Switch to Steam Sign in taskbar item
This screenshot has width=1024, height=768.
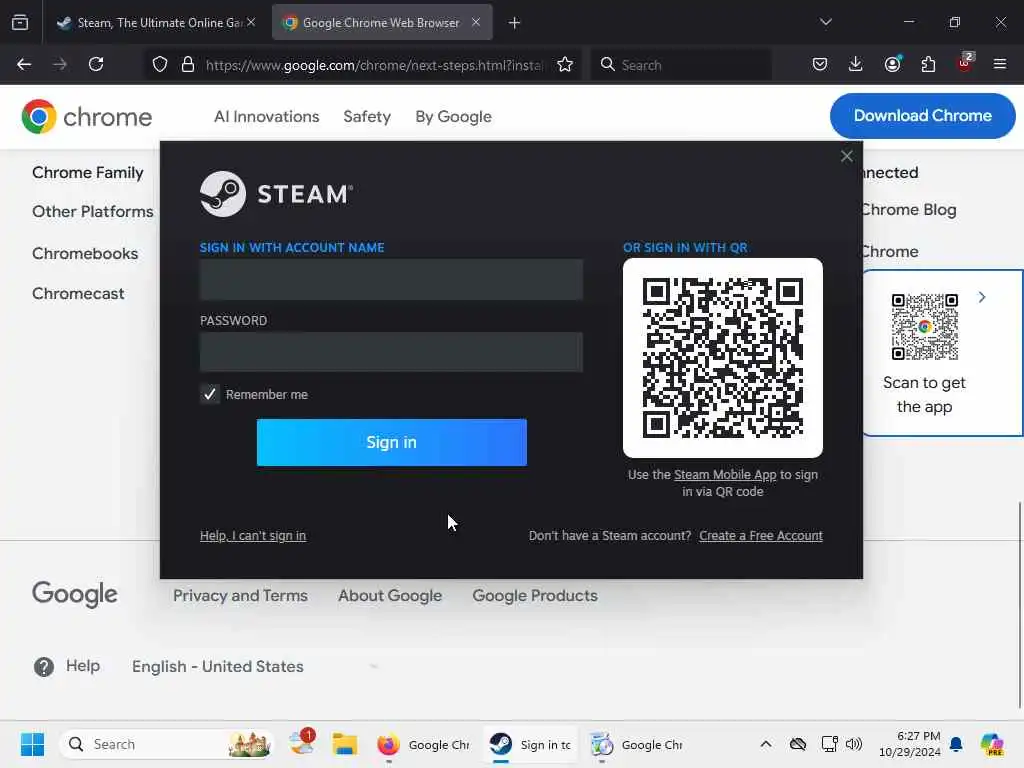530,744
